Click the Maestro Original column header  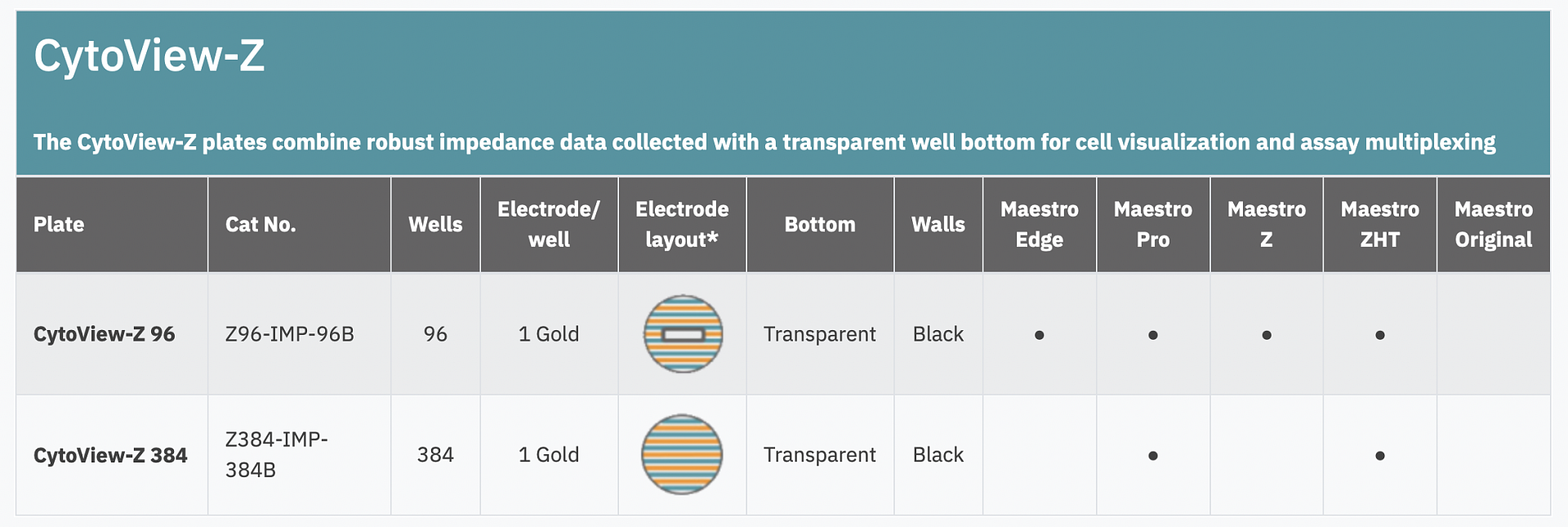pyautogui.click(x=1493, y=225)
